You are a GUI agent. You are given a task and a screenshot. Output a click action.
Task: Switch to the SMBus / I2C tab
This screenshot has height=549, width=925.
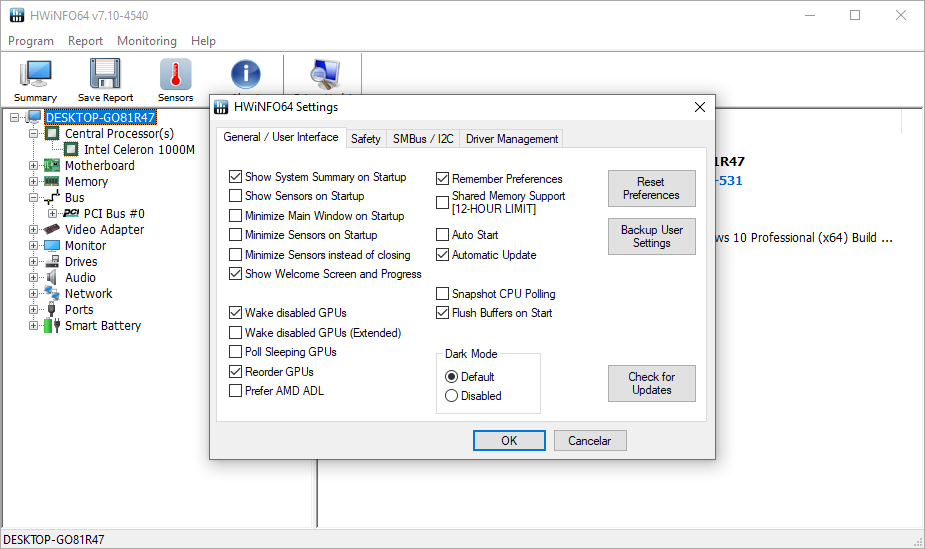423,139
